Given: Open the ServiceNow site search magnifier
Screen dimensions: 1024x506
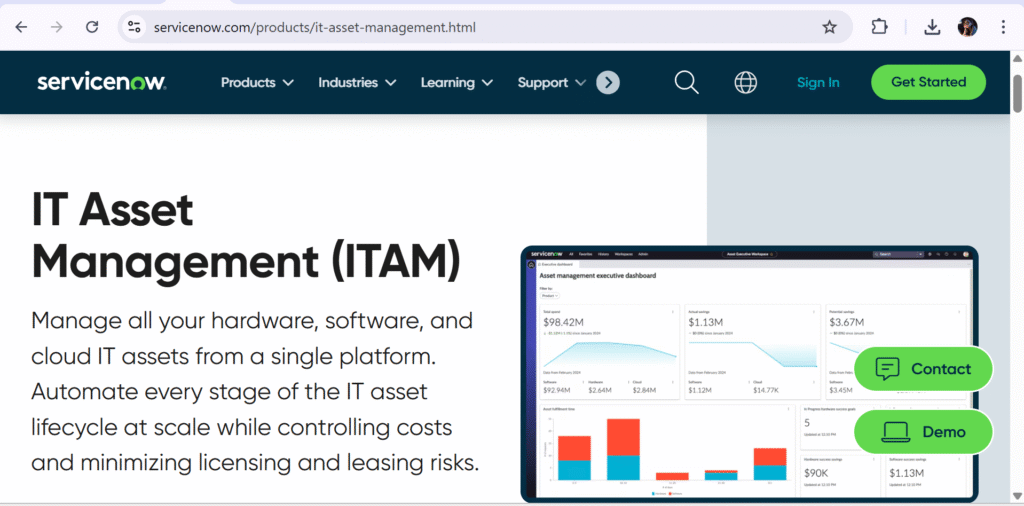Looking at the screenshot, I should tap(686, 82).
